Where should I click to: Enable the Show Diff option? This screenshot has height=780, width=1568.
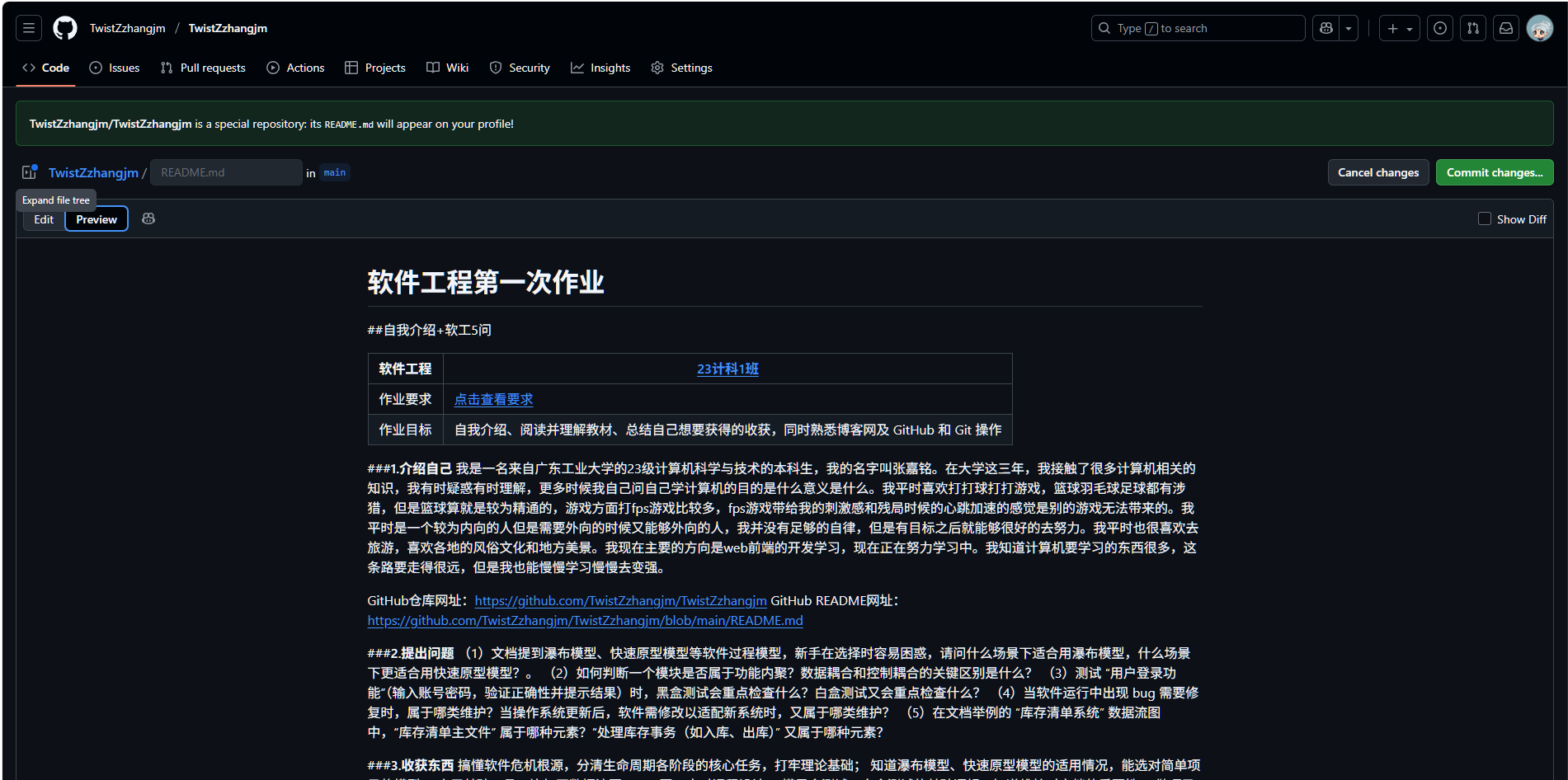[x=1484, y=218]
